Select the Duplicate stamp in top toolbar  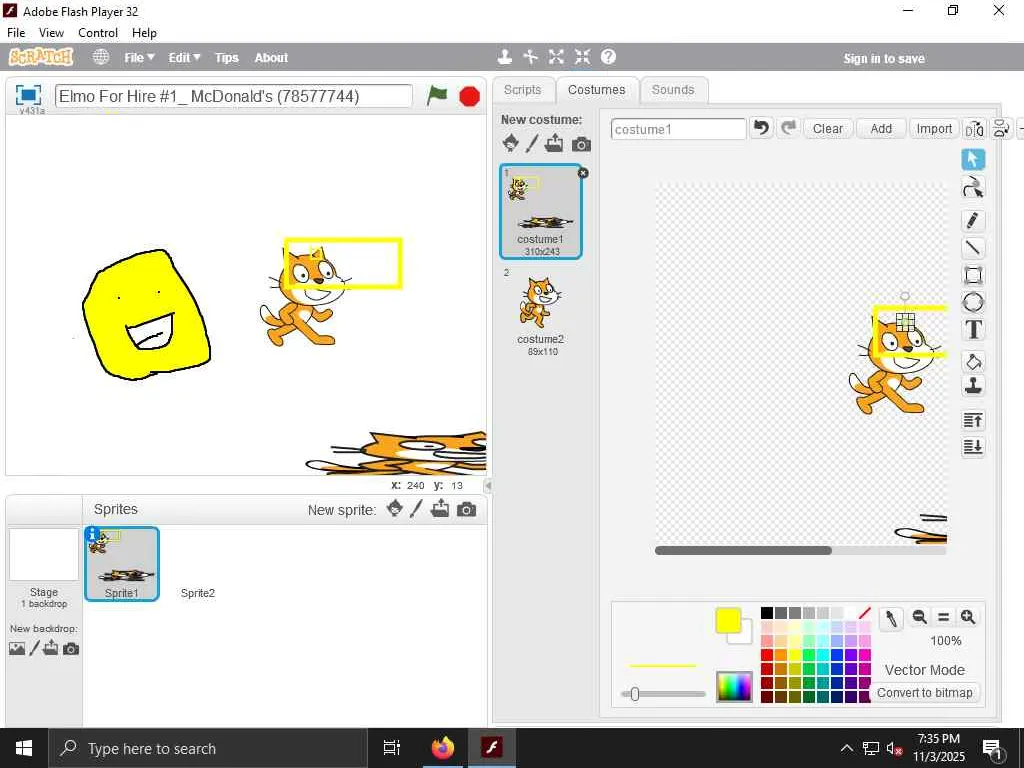click(504, 57)
